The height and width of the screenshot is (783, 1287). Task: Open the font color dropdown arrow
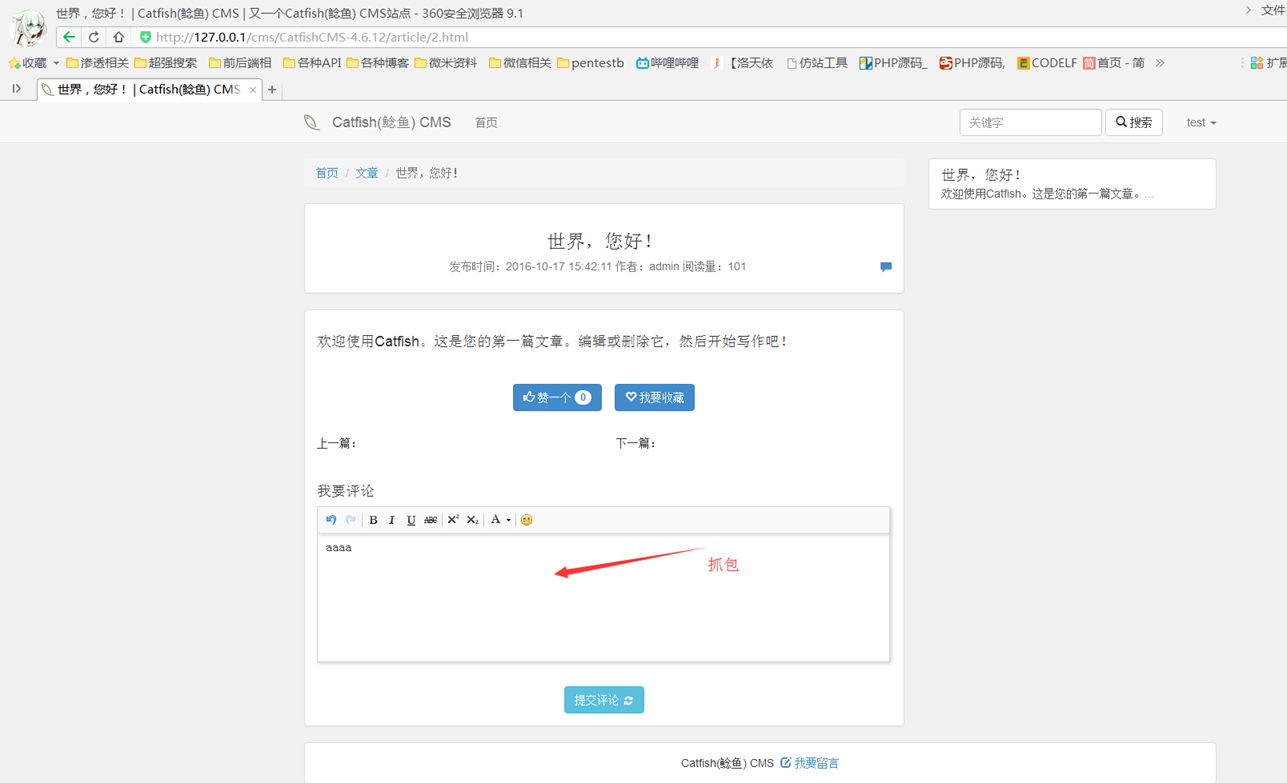pos(508,520)
